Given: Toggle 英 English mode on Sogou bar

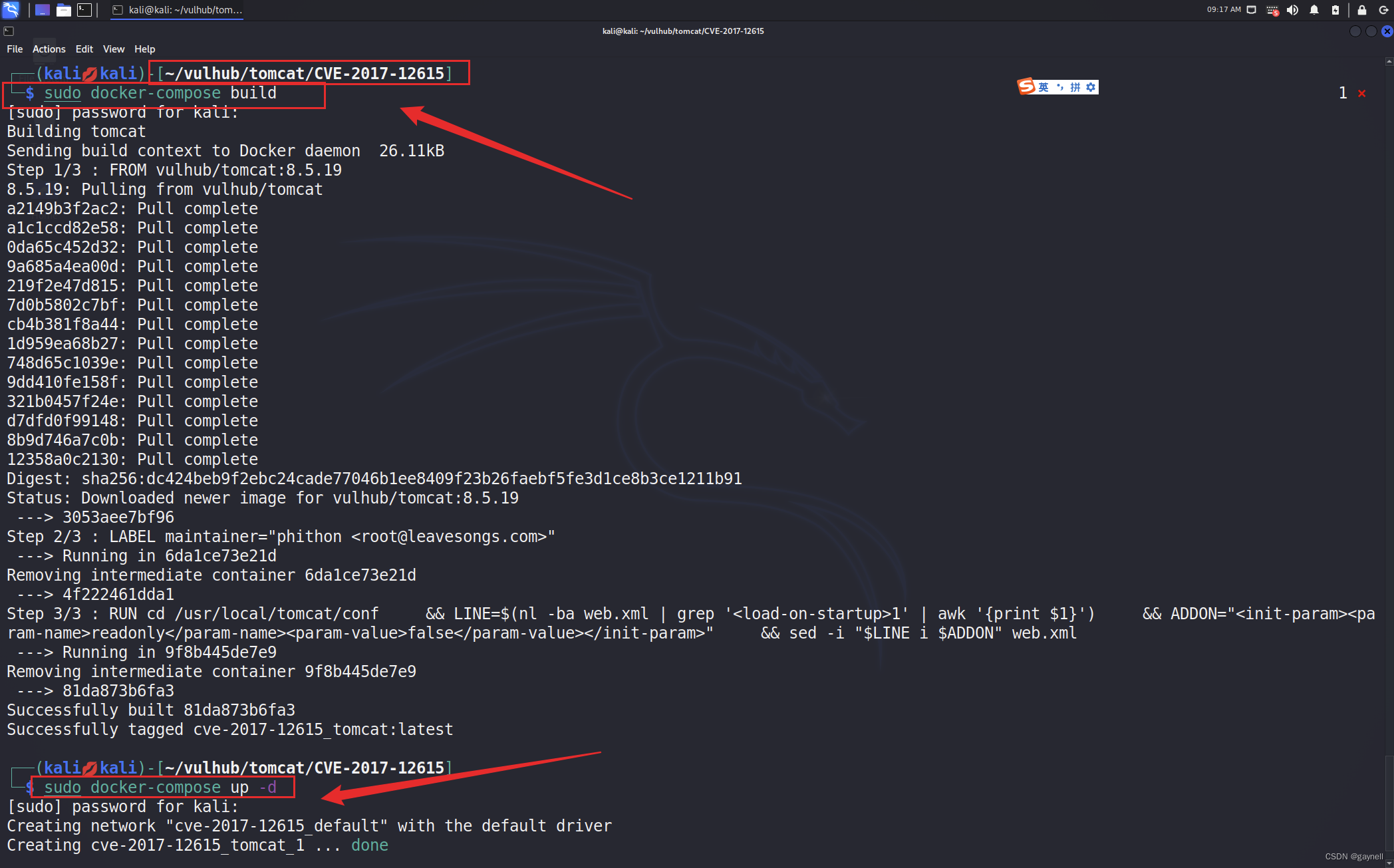Looking at the screenshot, I should click(1044, 87).
